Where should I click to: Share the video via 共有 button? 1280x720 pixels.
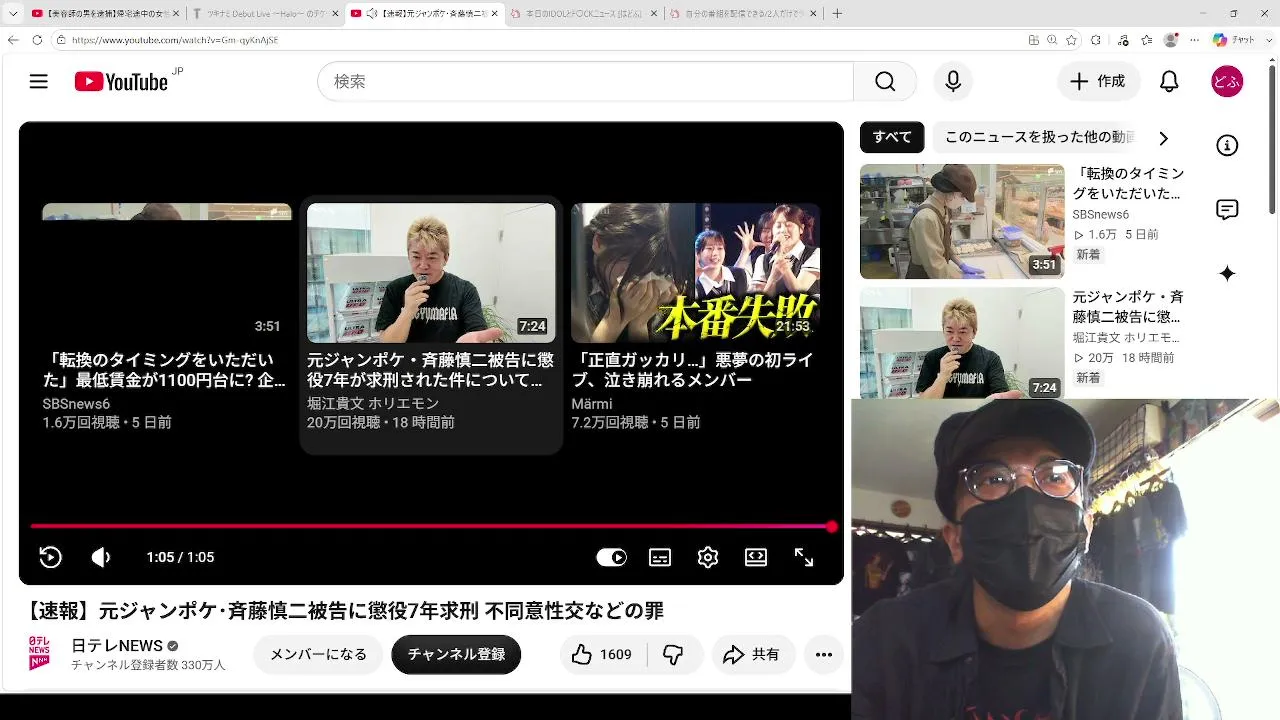pyautogui.click(x=752, y=654)
